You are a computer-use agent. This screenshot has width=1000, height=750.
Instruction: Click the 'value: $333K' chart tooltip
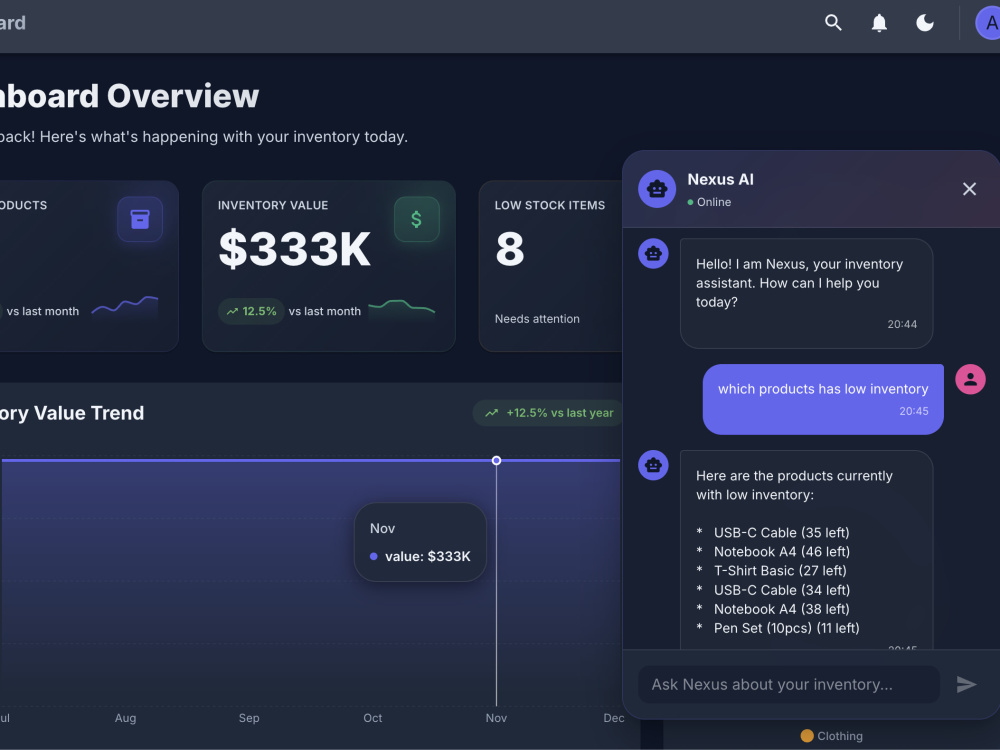click(420, 542)
